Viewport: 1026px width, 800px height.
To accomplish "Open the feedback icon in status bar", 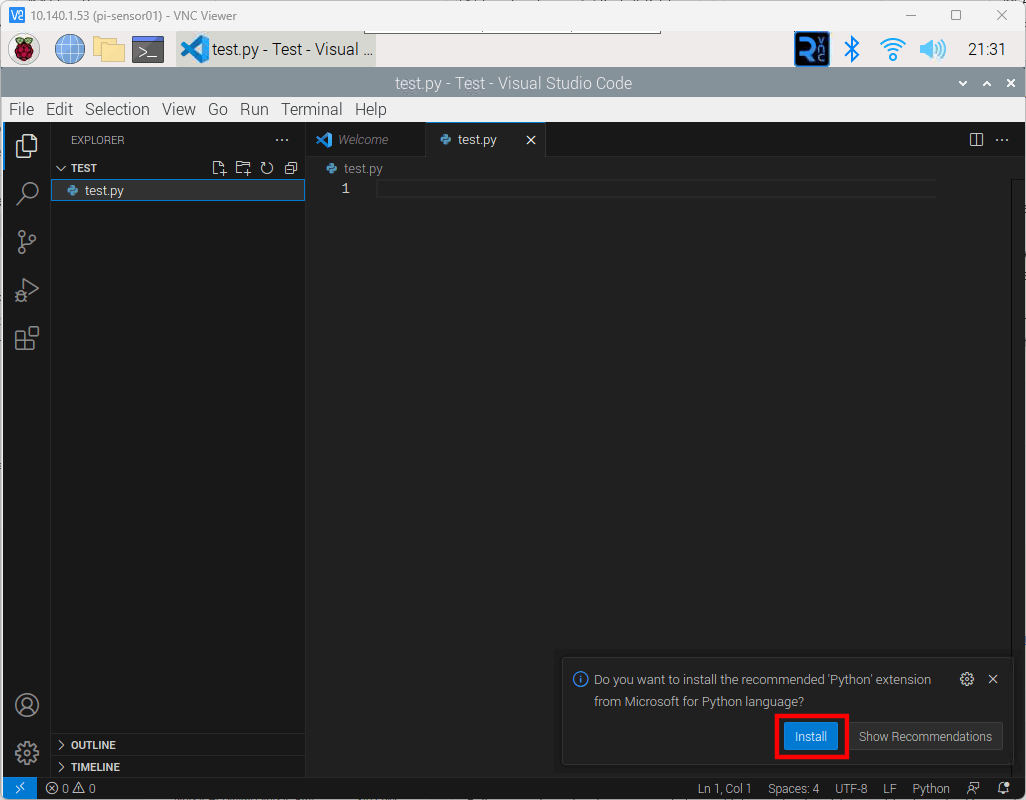I will (x=974, y=788).
